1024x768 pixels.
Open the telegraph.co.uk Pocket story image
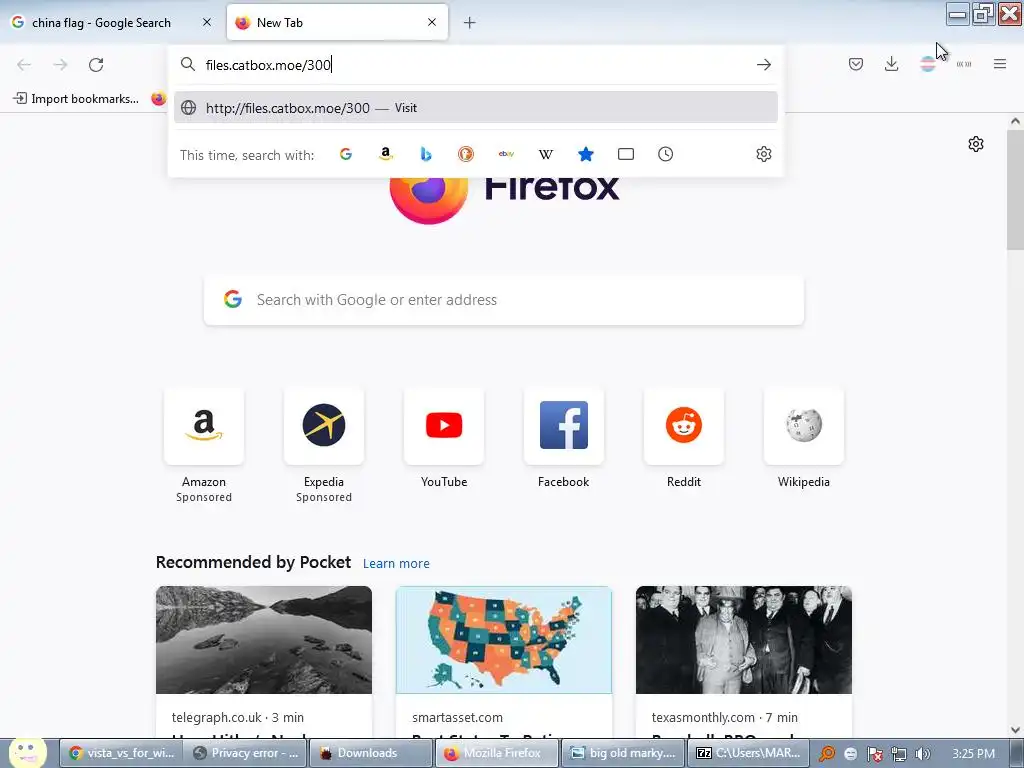pyautogui.click(x=264, y=640)
